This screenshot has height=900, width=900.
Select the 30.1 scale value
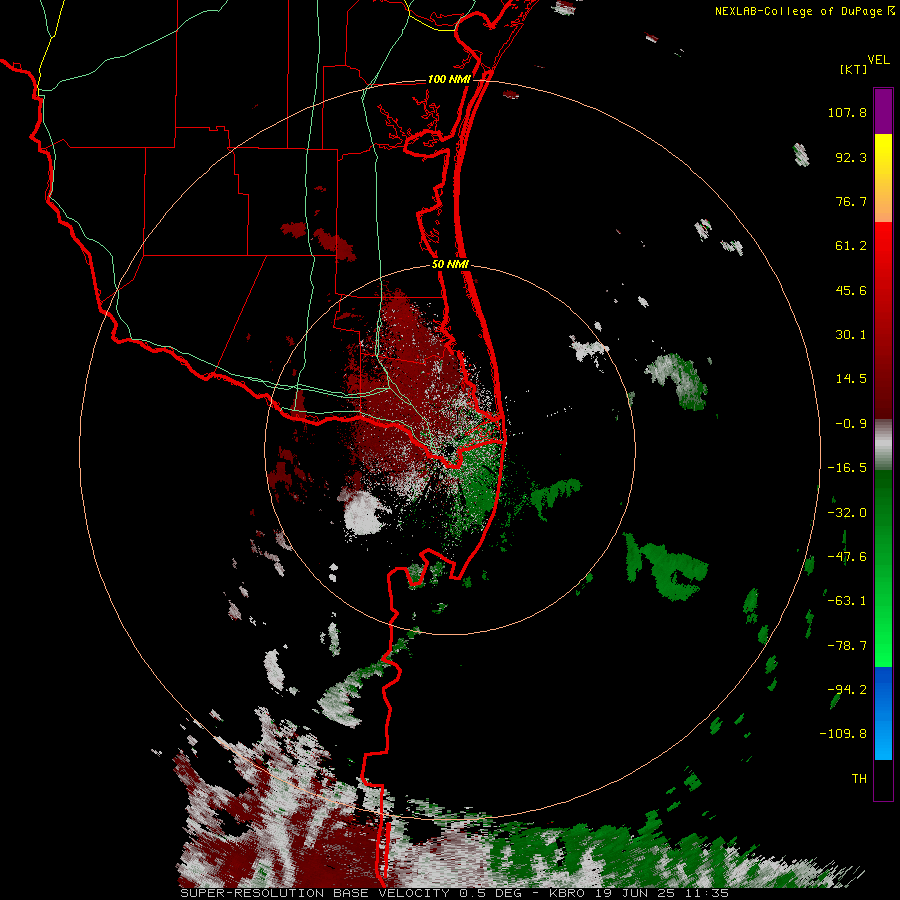[851, 335]
